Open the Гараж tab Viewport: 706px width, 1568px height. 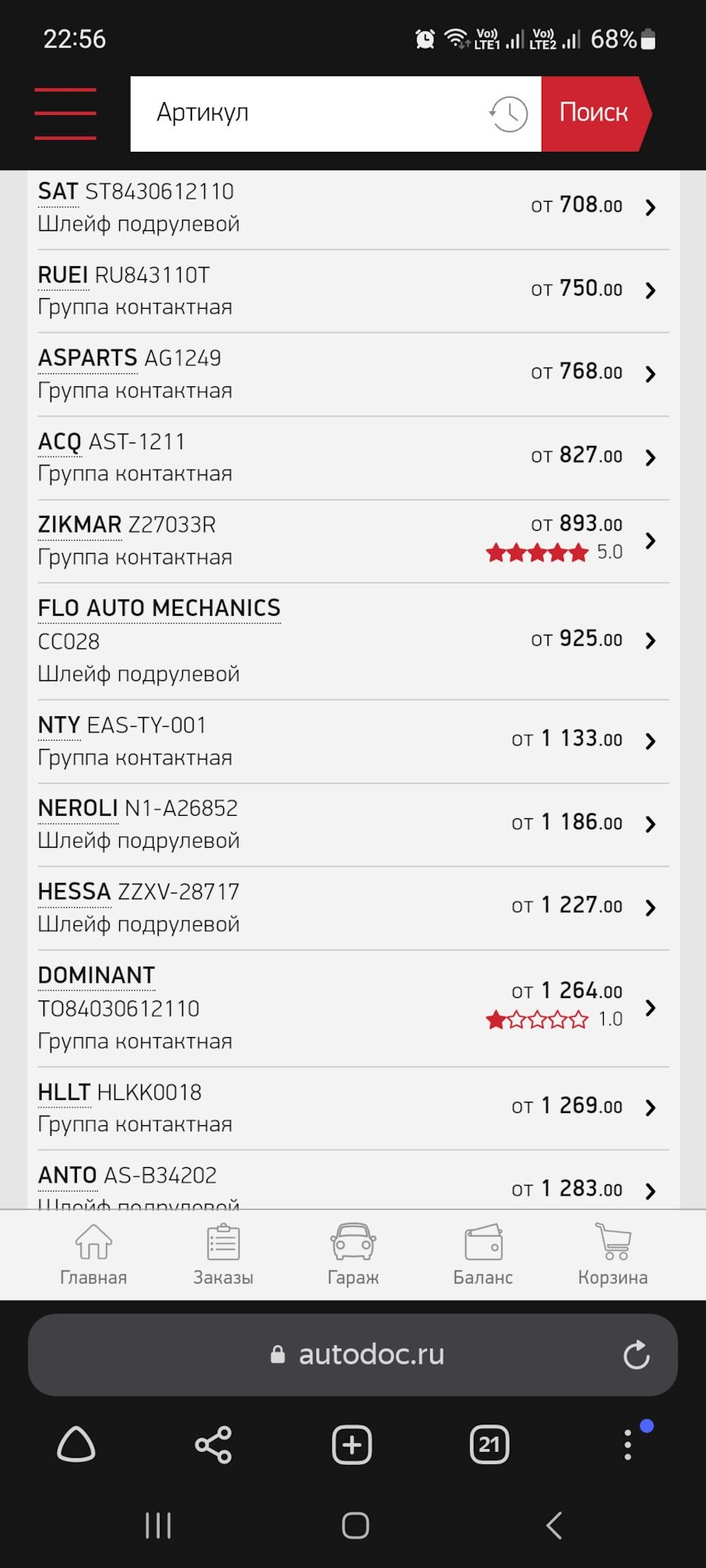pyautogui.click(x=353, y=1254)
